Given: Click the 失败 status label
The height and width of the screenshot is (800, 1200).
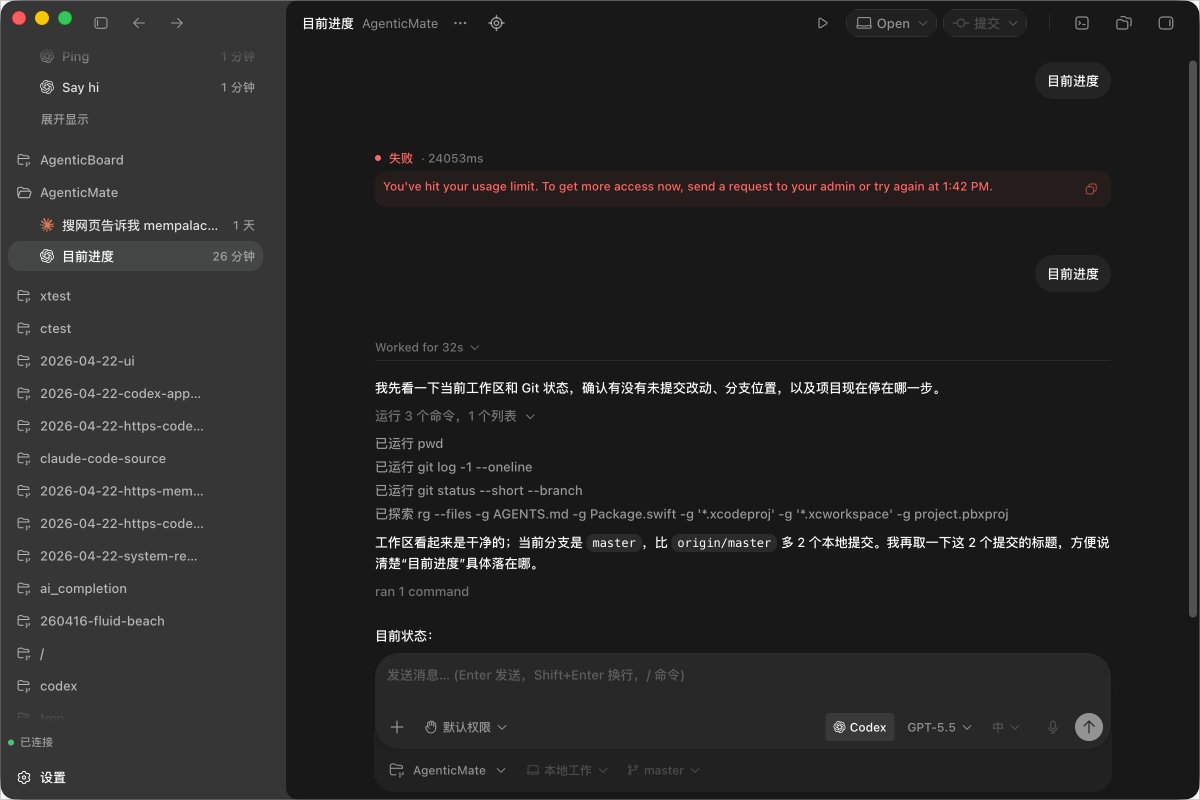Looking at the screenshot, I should click(x=400, y=158).
